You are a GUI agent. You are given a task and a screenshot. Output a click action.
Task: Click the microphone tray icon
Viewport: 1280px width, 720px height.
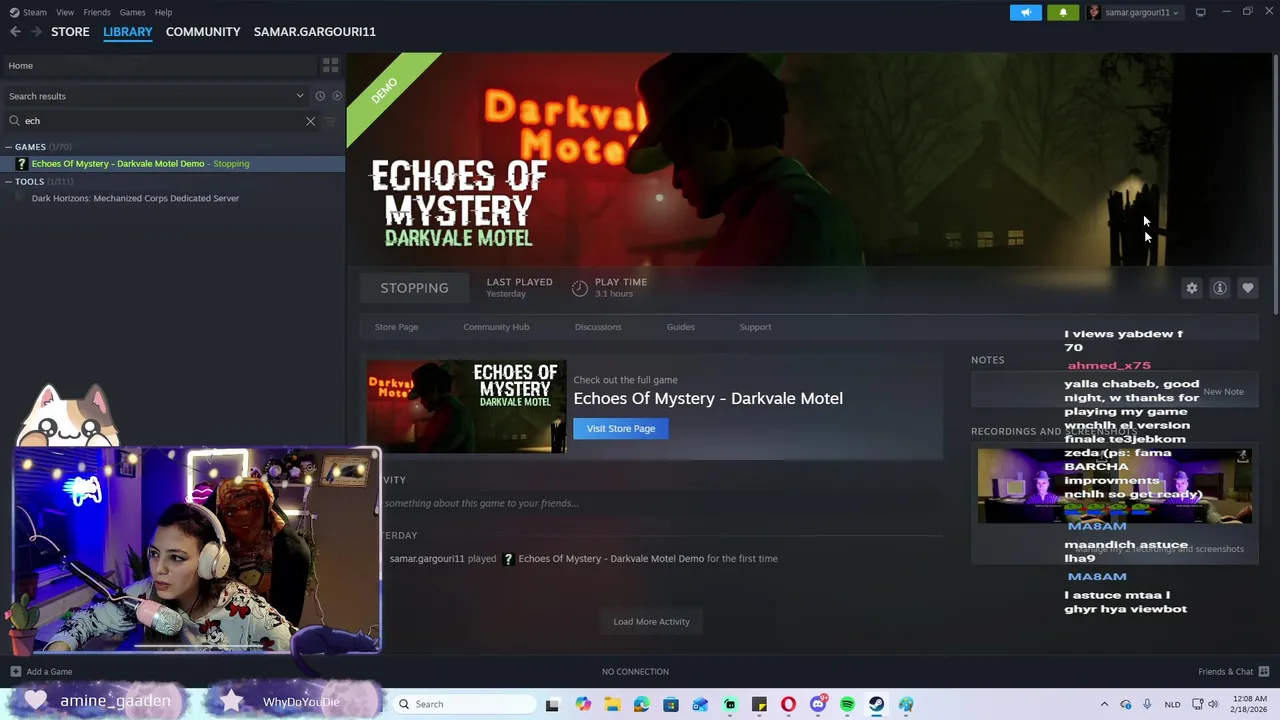[1146, 704]
